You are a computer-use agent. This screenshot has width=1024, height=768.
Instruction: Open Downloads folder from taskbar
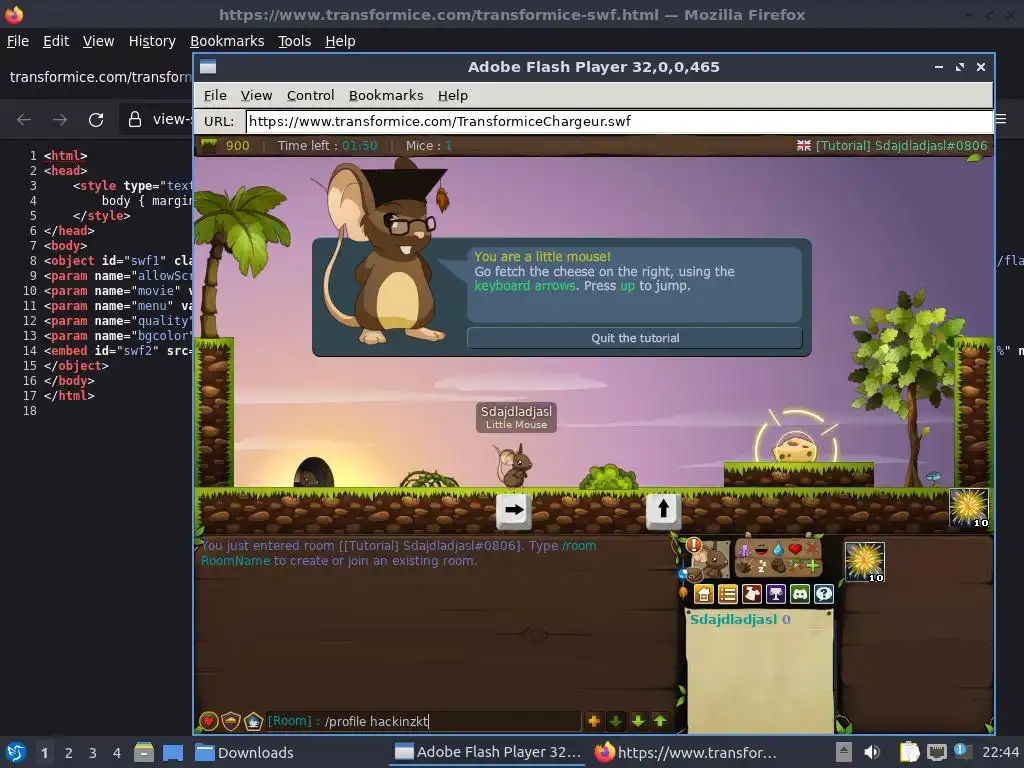[244, 753]
